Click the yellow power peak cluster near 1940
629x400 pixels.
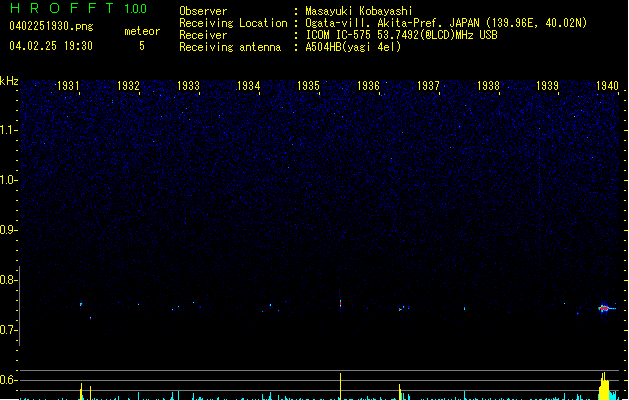coord(604,386)
